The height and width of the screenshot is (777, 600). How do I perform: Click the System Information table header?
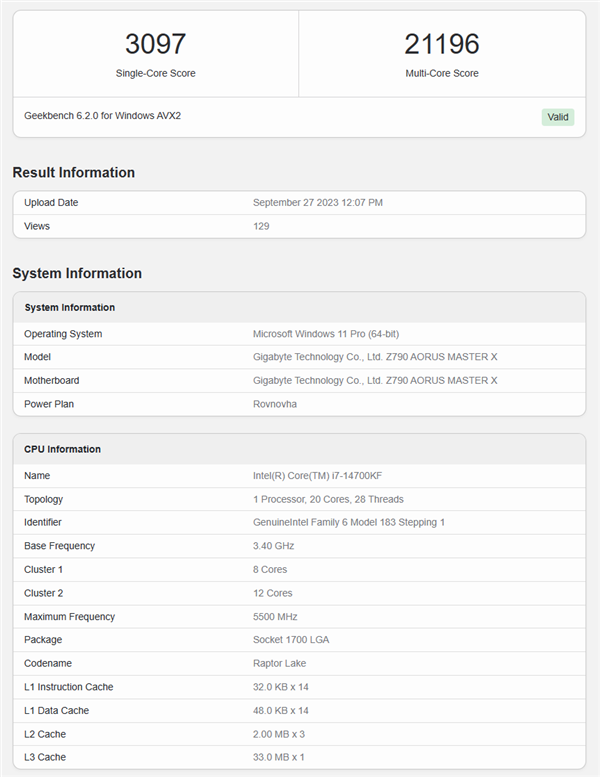69,308
